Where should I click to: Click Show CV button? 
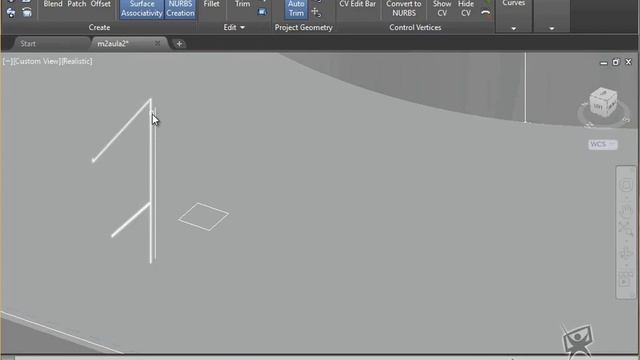point(442,9)
